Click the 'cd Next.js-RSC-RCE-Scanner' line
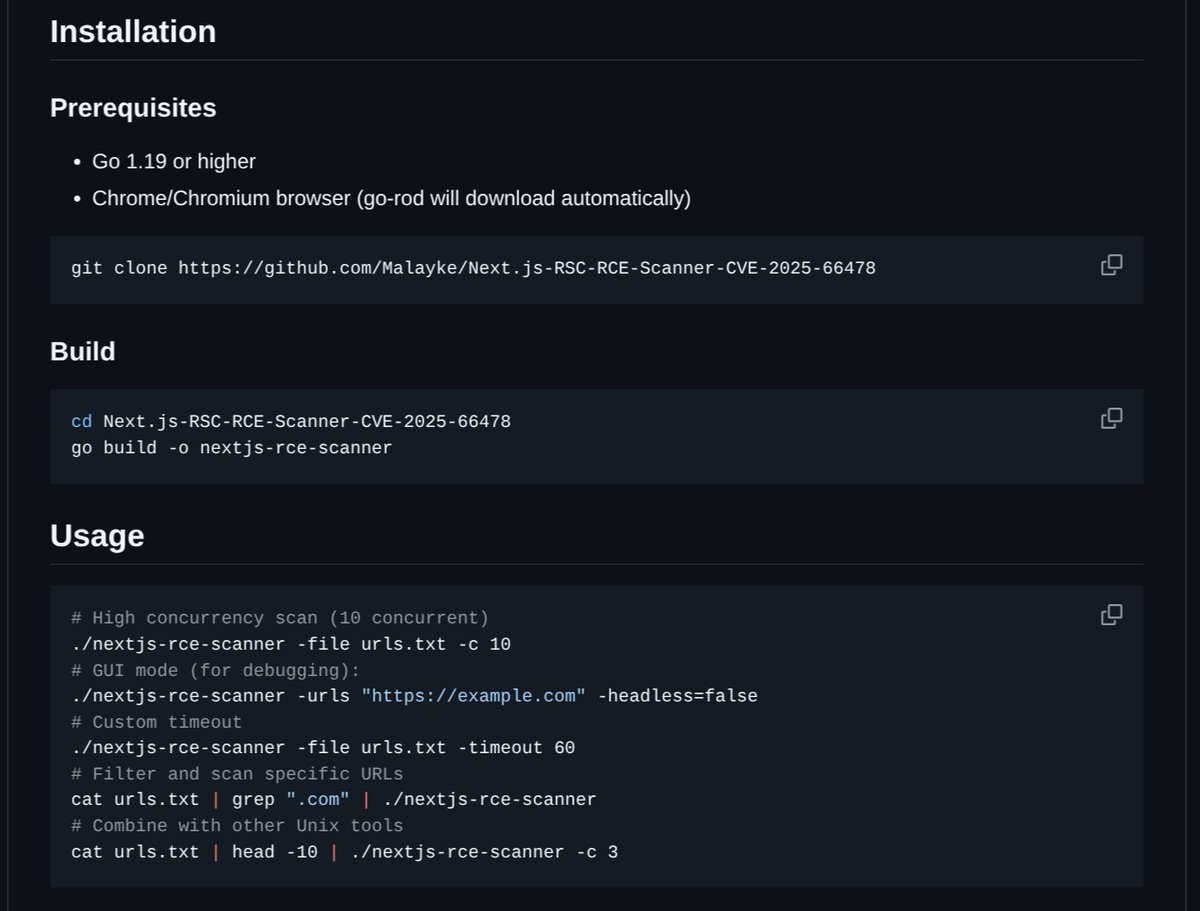 pos(291,422)
